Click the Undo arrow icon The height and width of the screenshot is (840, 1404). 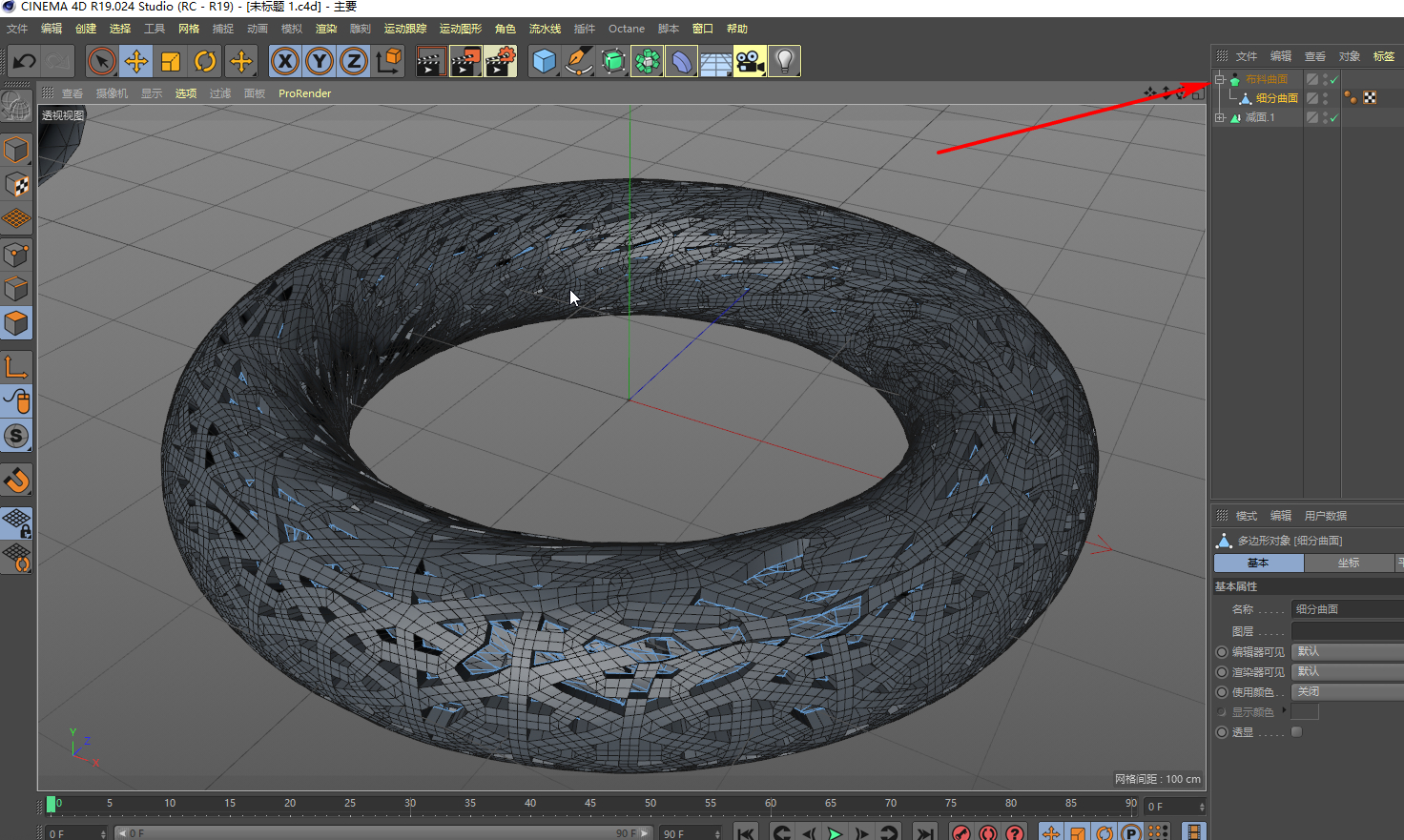tap(24, 62)
